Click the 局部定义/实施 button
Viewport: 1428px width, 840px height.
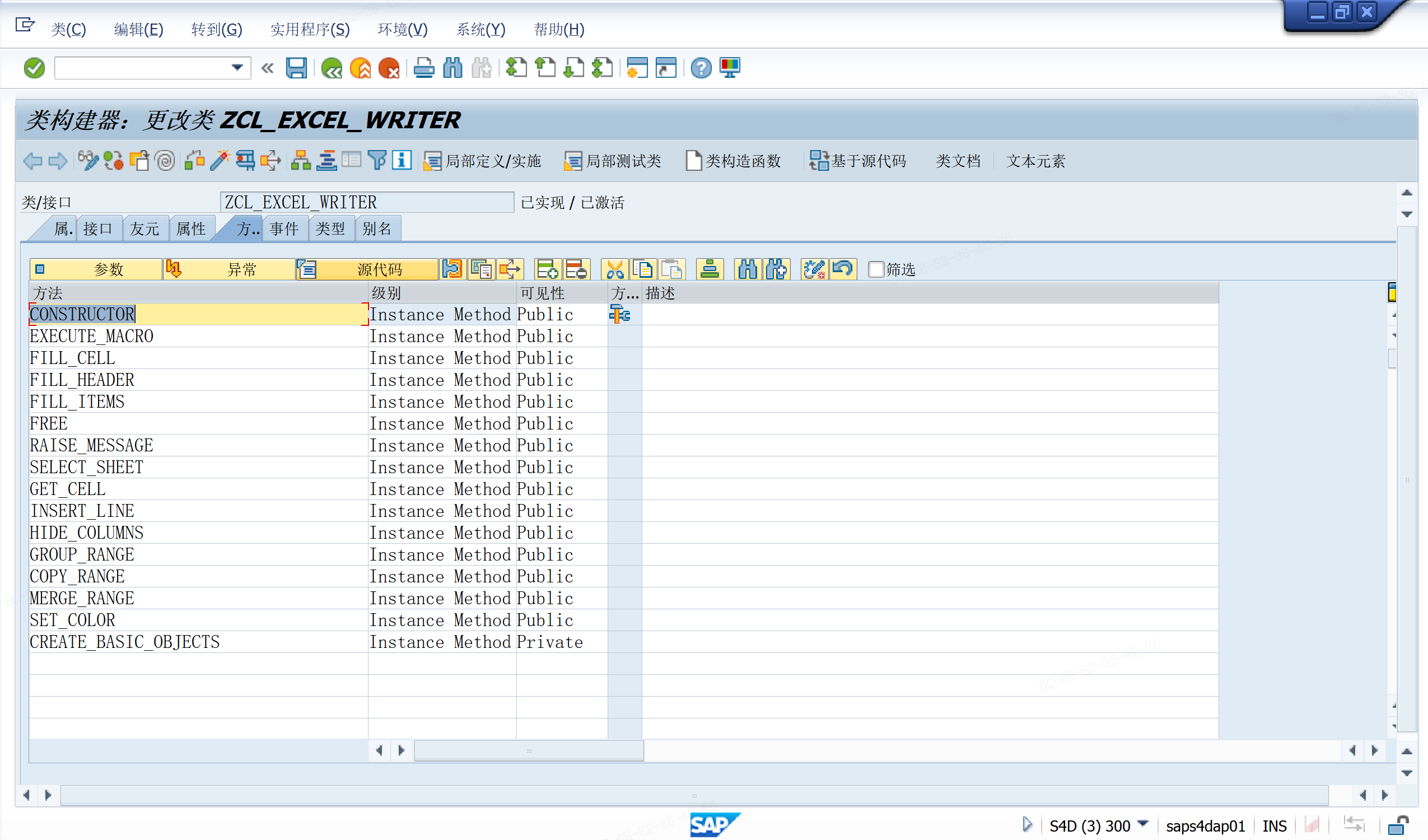(483, 161)
